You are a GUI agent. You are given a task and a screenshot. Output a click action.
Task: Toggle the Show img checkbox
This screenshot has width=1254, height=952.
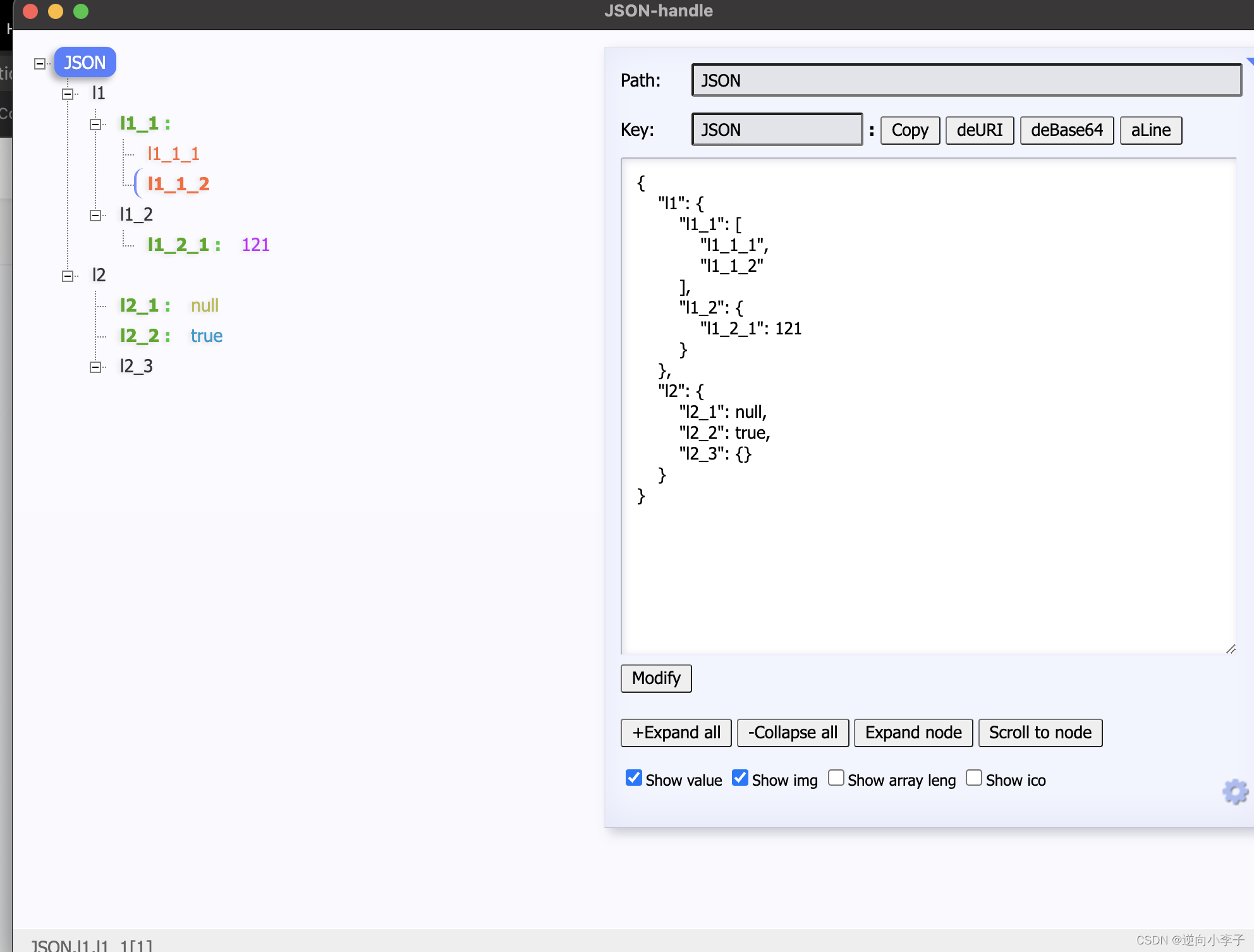pyautogui.click(x=740, y=779)
